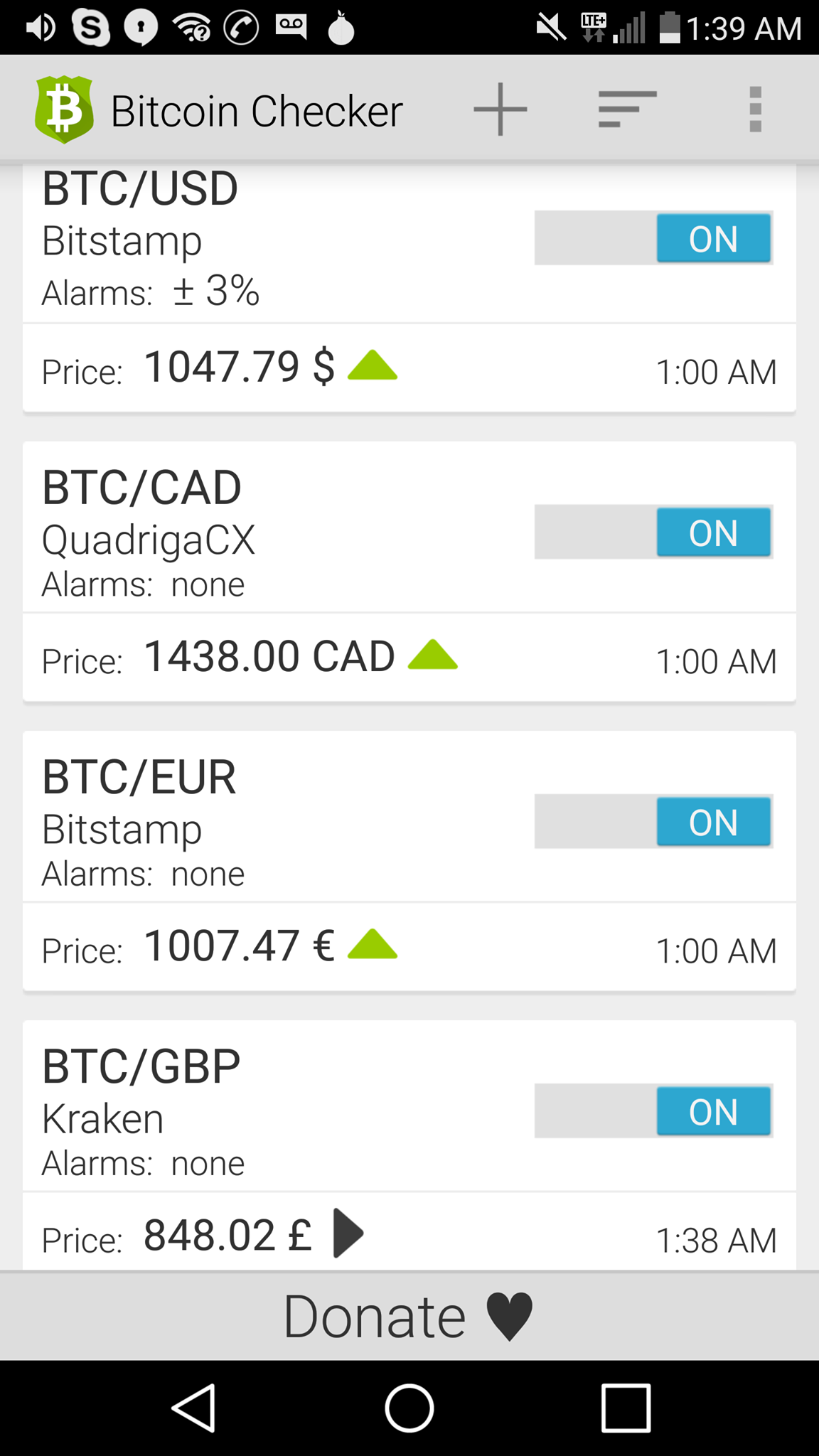
Task: Toggle the BTC/CAD QuadrigaCX switch
Action: pos(653,532)
